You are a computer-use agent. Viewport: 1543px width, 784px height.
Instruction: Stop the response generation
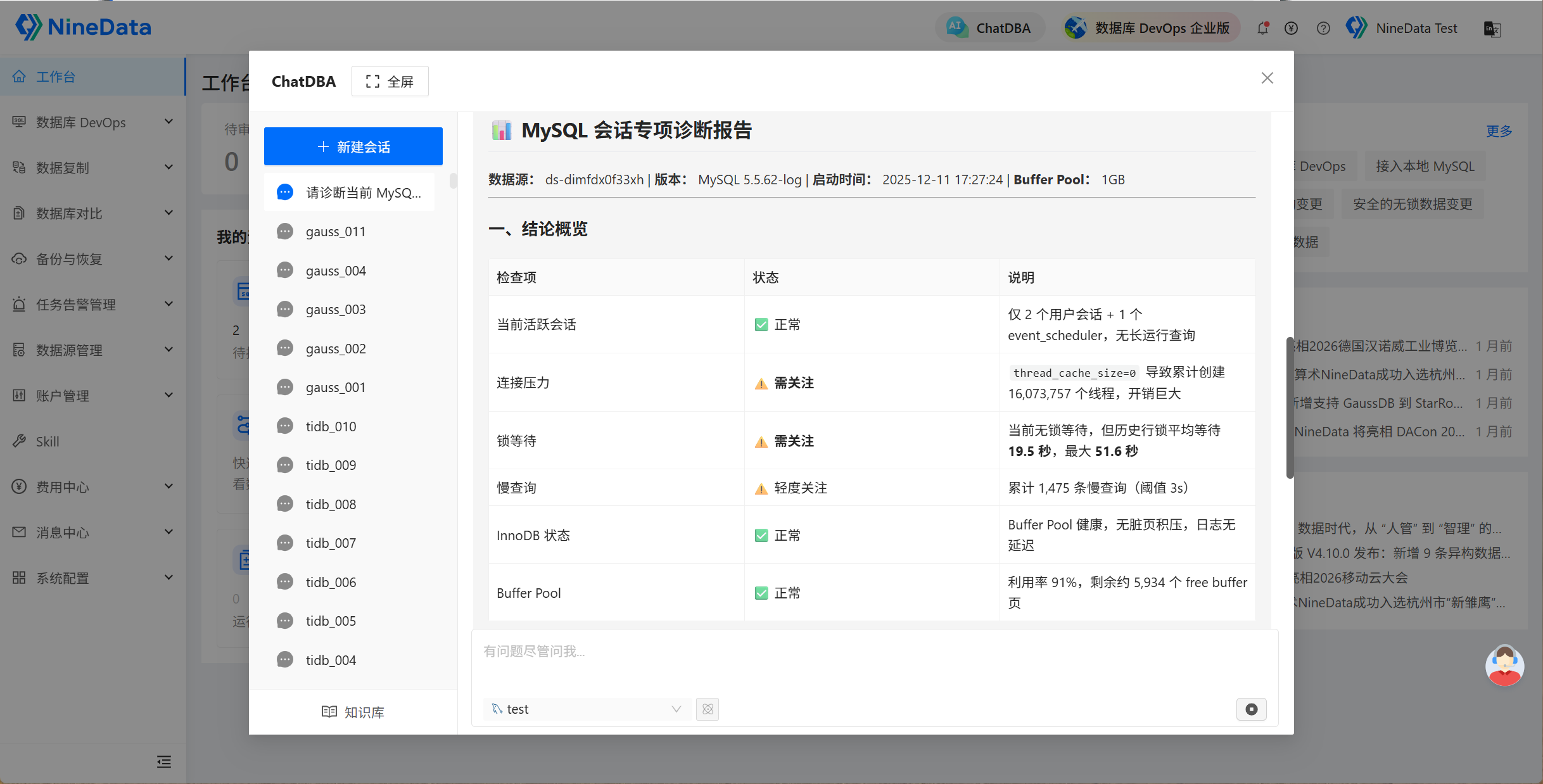1252,709
